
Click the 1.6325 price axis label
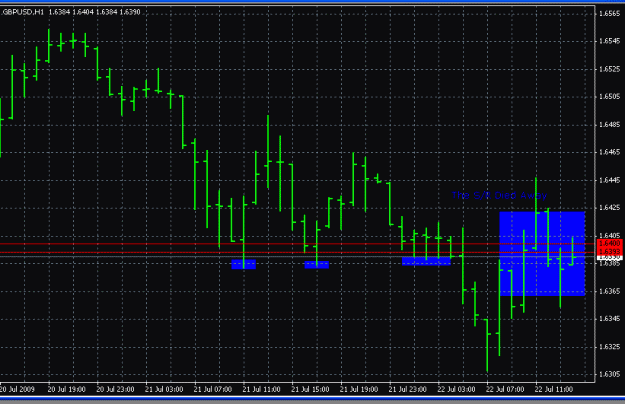609,347
